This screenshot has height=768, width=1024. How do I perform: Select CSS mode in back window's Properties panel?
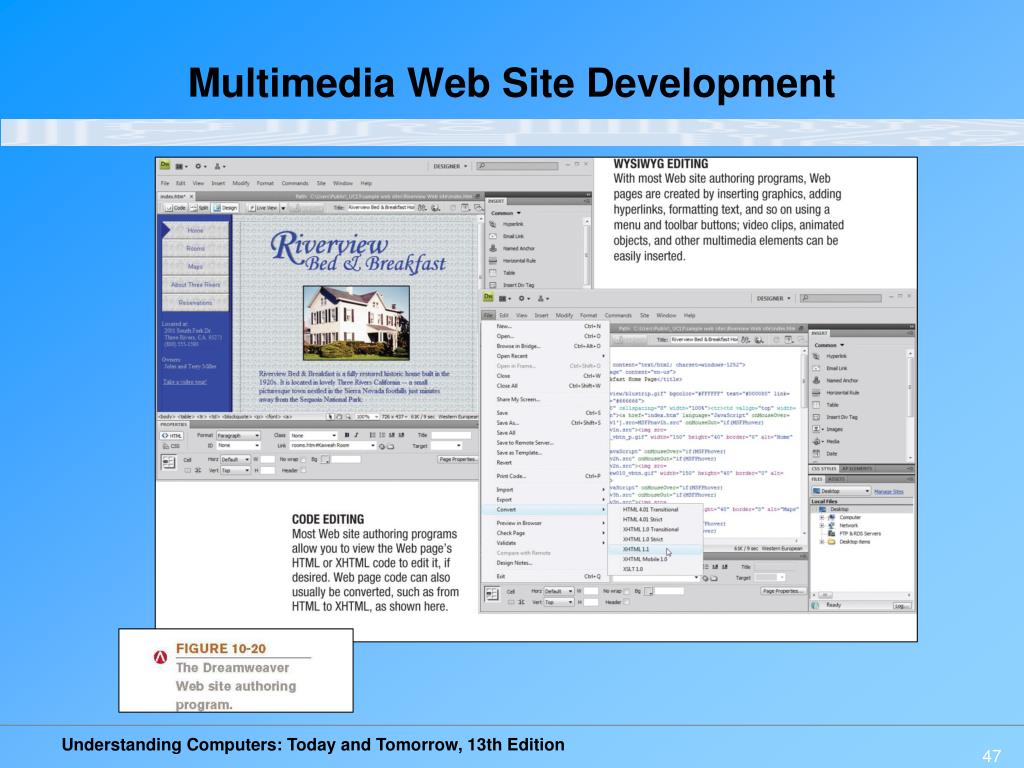pyautogui.click(x=172, y=446)
